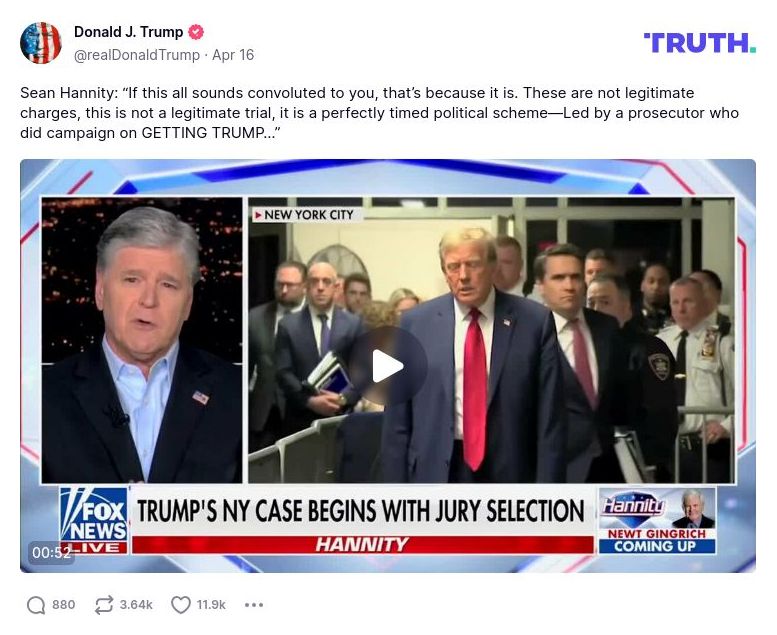Click the Apr 16 post date

point(233,55)
